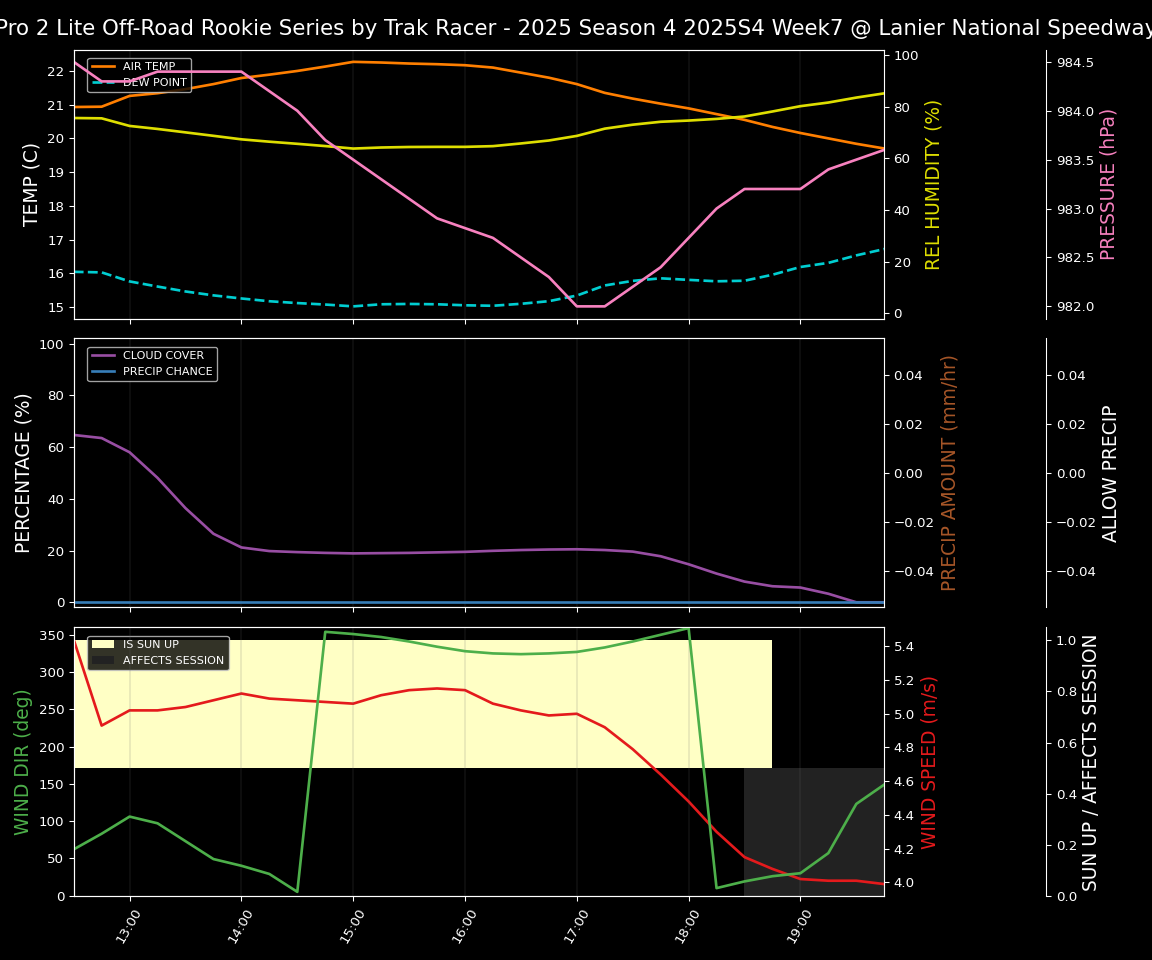
Task: Select the 16:00 time tick label
Action: [x=462, y=927]
